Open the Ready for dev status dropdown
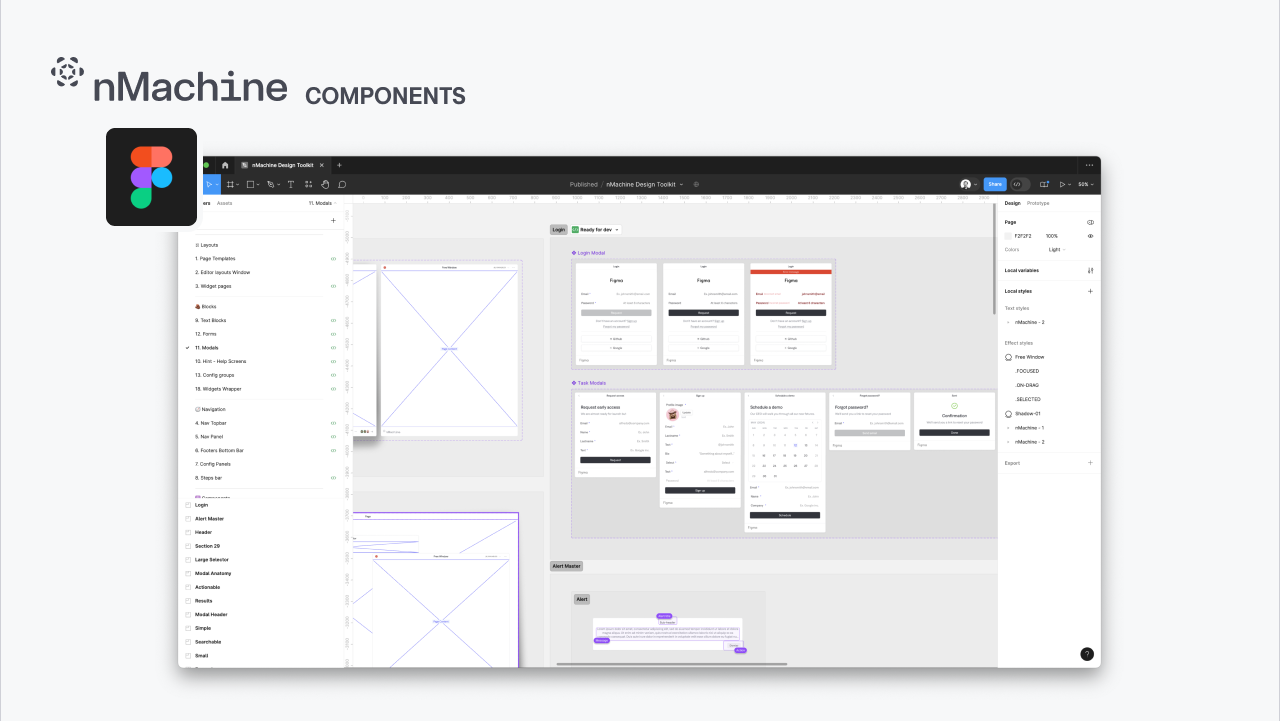Screen dimensions: 1280x721 [x=596, y=229]
